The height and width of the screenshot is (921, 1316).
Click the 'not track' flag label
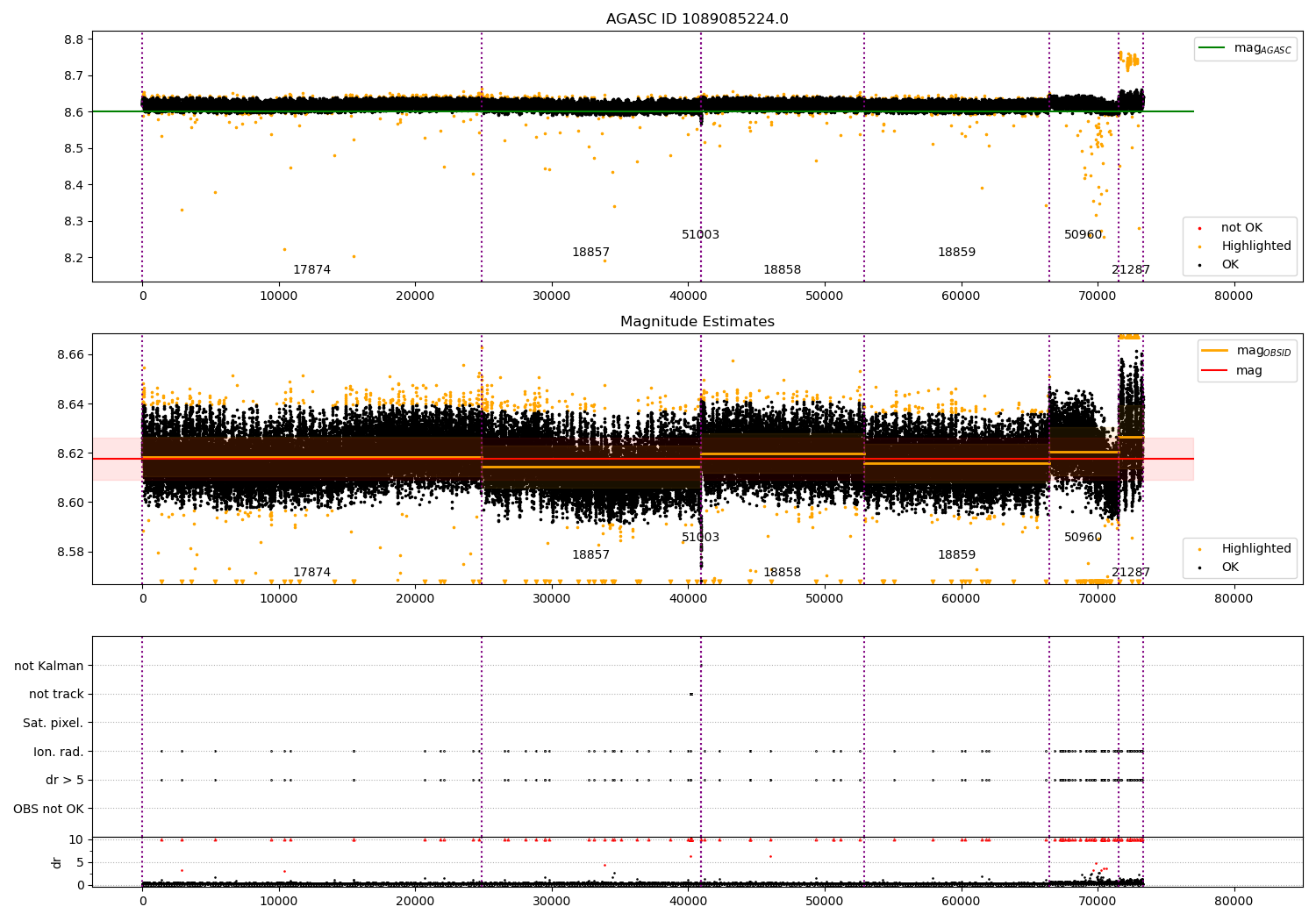(56, 694)
